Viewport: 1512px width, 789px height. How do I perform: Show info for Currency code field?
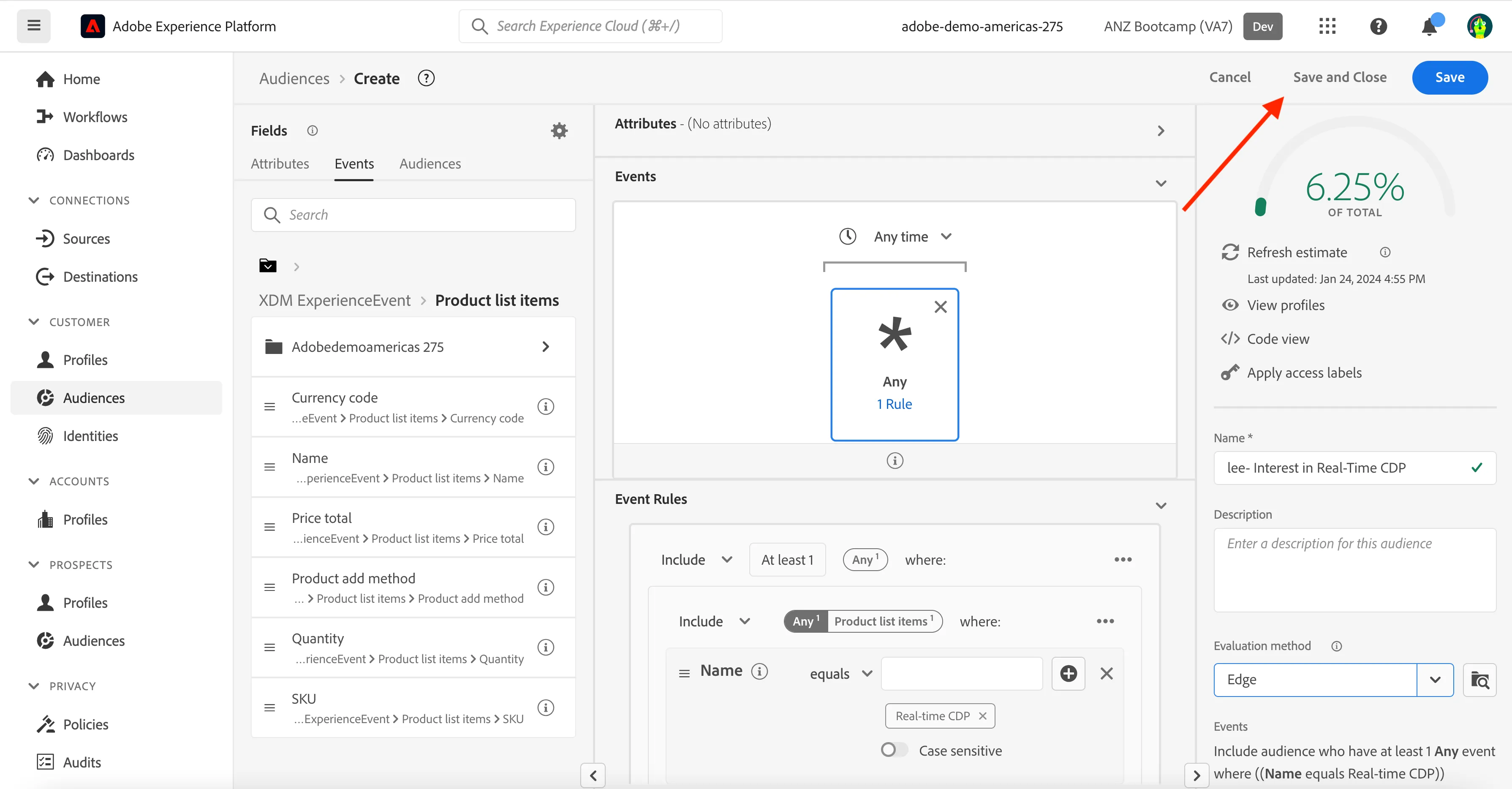[545, 406]
